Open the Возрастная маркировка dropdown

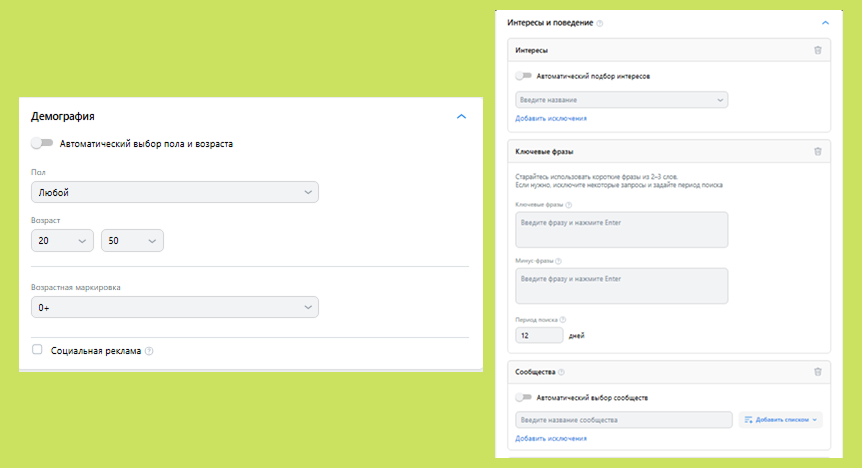174,308
